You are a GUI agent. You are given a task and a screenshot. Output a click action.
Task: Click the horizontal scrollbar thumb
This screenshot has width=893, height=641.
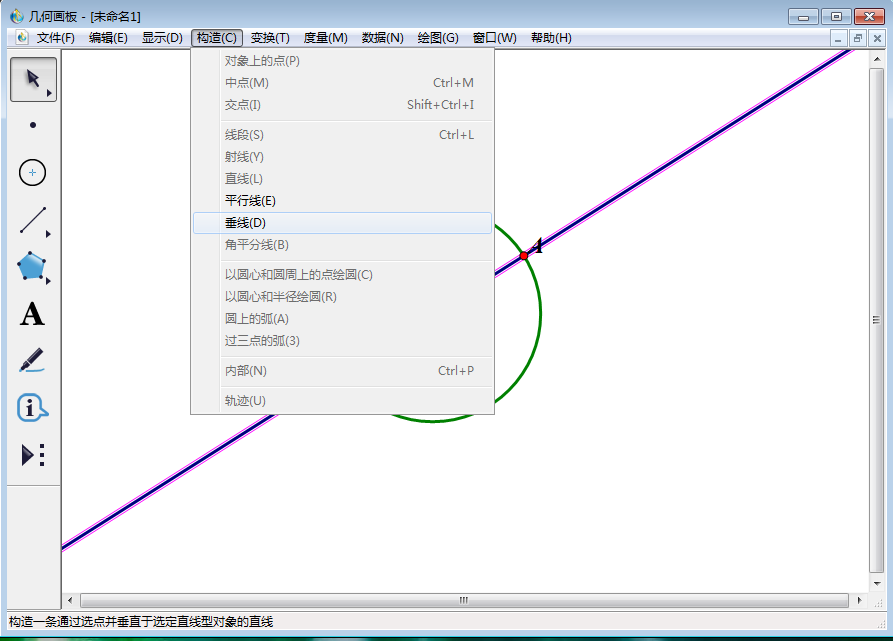464,600
